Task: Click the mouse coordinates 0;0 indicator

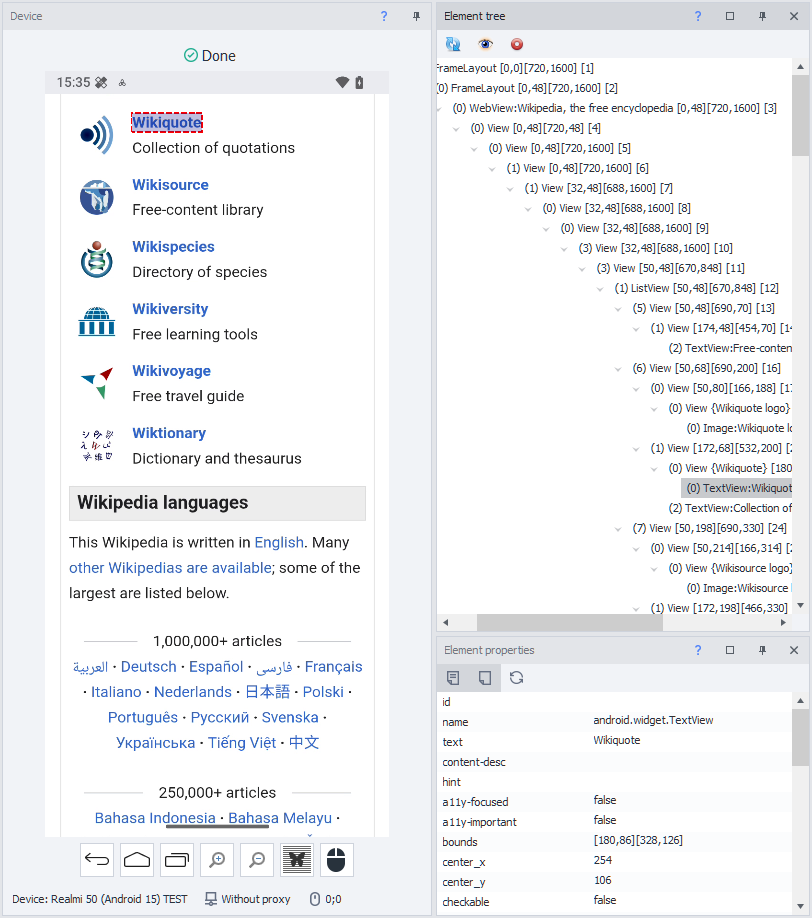Action: (326, 899)
